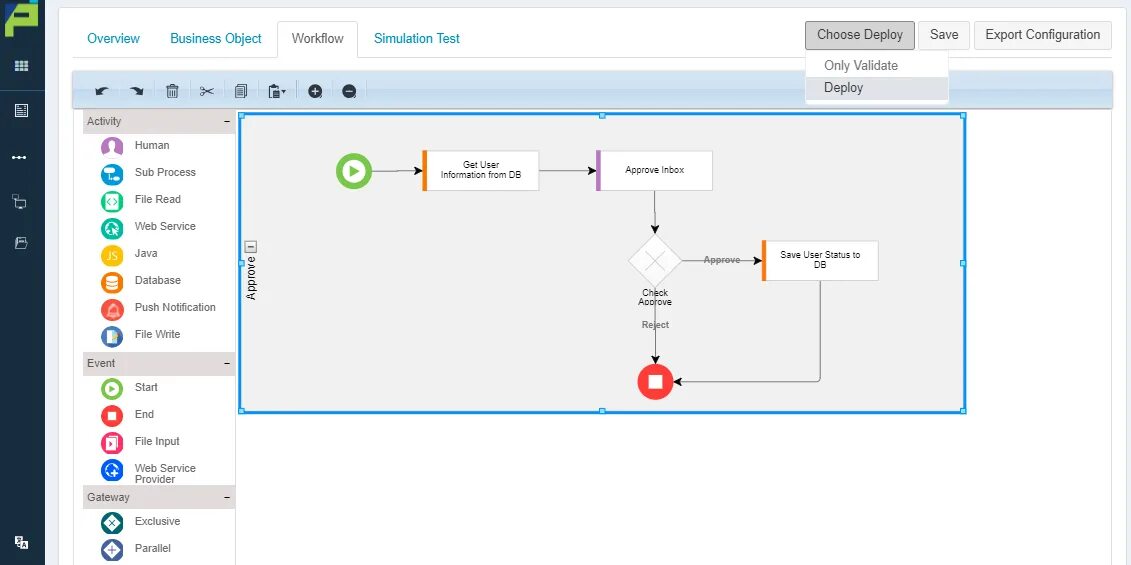Click the Approve lane title text
The height and width of the screenshot is (565, 1131).
251,278
